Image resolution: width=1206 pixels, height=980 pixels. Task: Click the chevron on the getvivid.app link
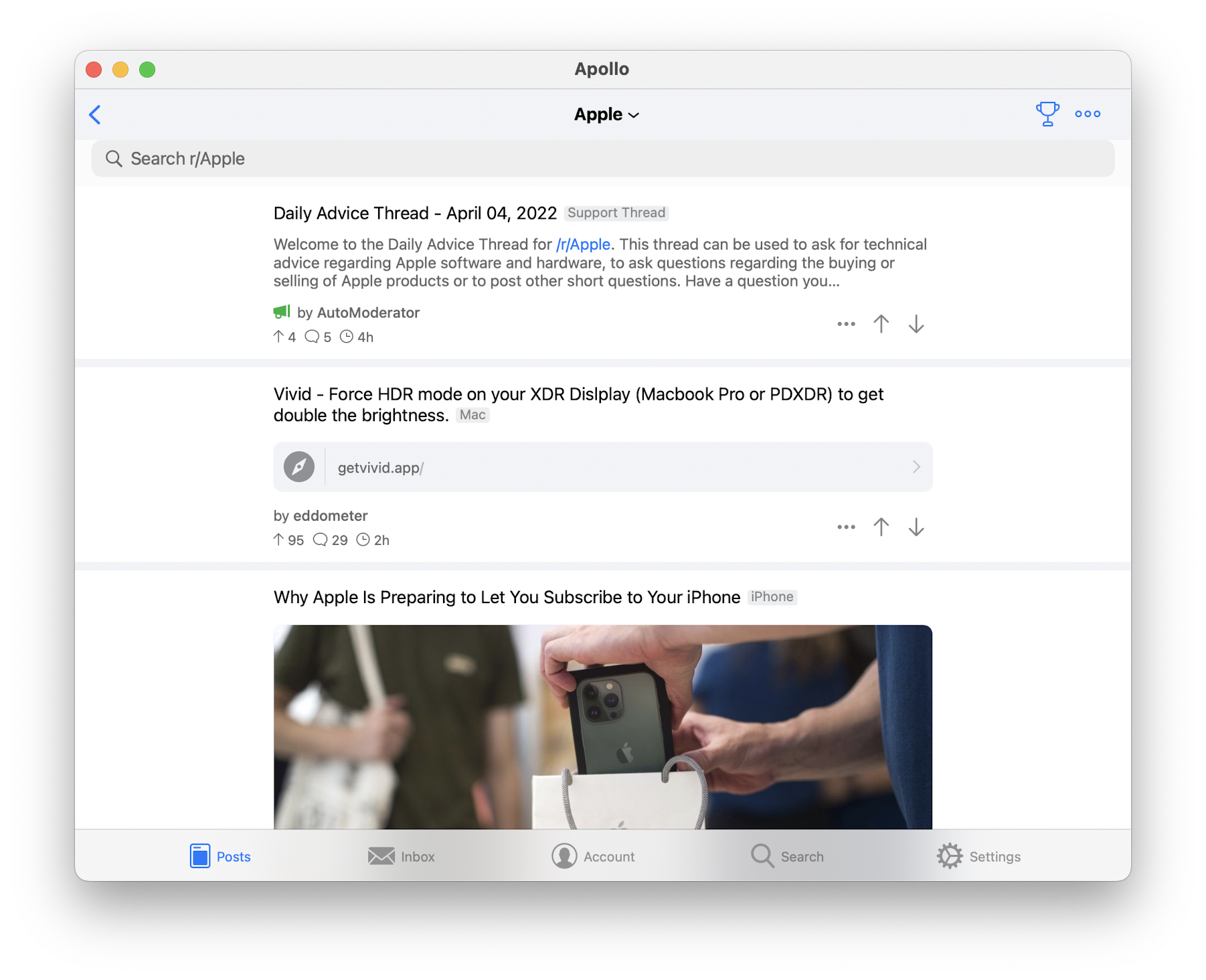tap(916, 467)
